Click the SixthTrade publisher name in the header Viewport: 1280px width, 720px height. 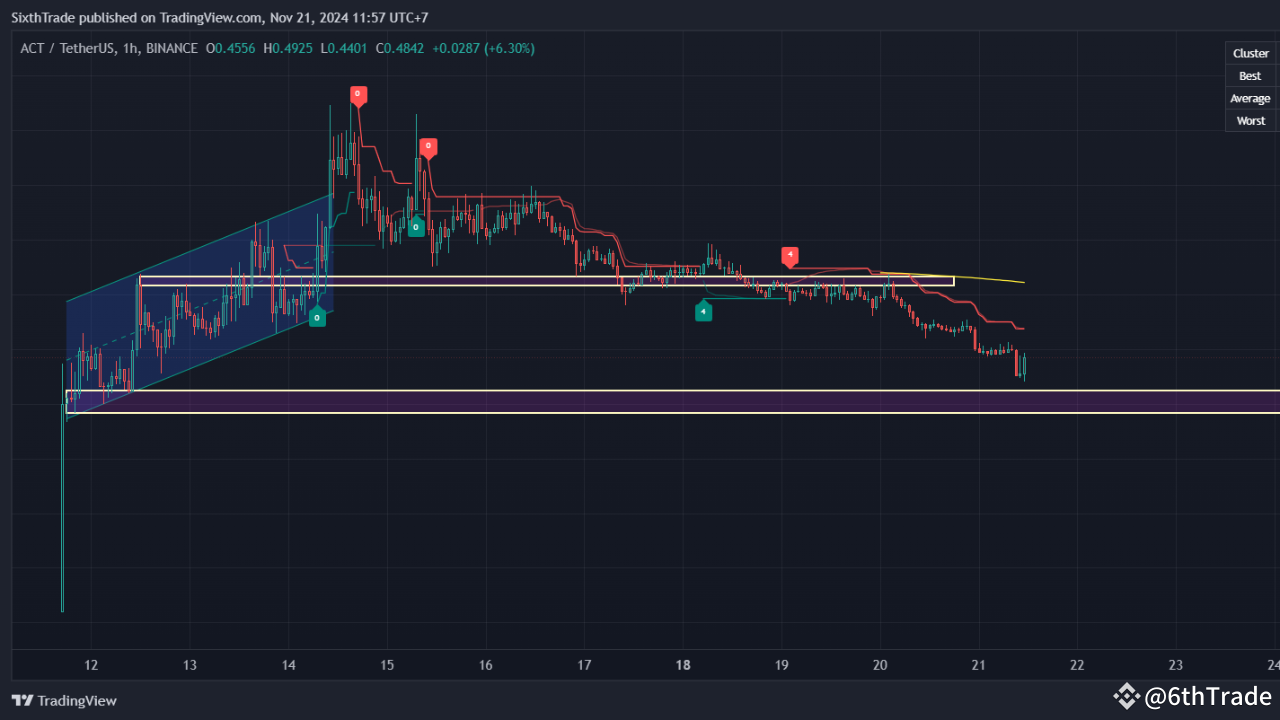(x=41, y=17)
